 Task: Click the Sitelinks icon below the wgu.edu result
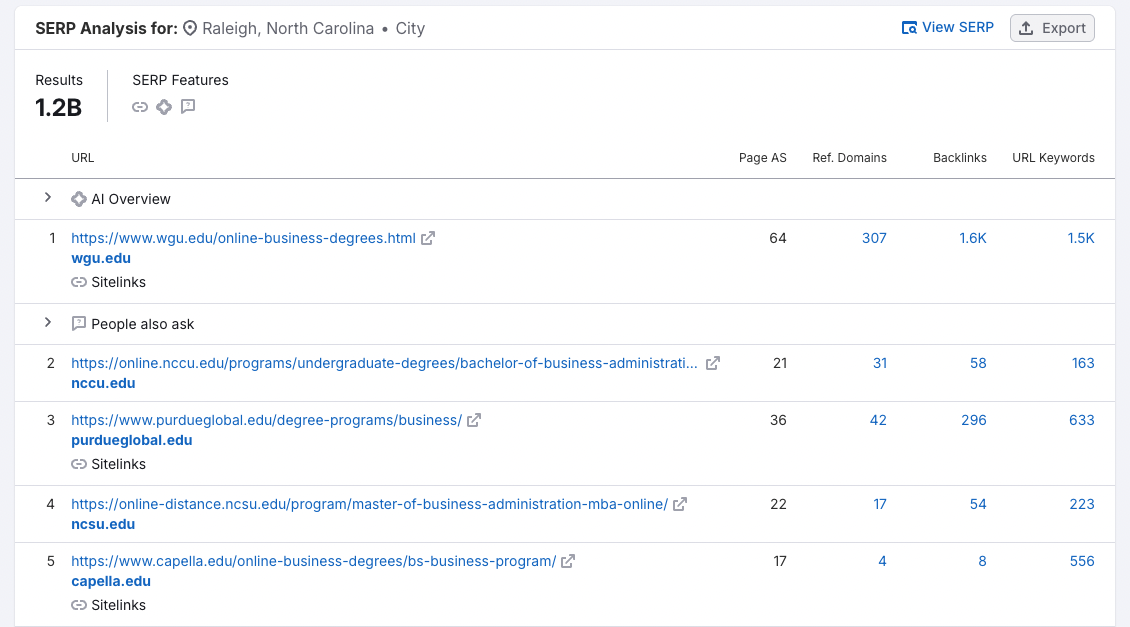point(78,283)
